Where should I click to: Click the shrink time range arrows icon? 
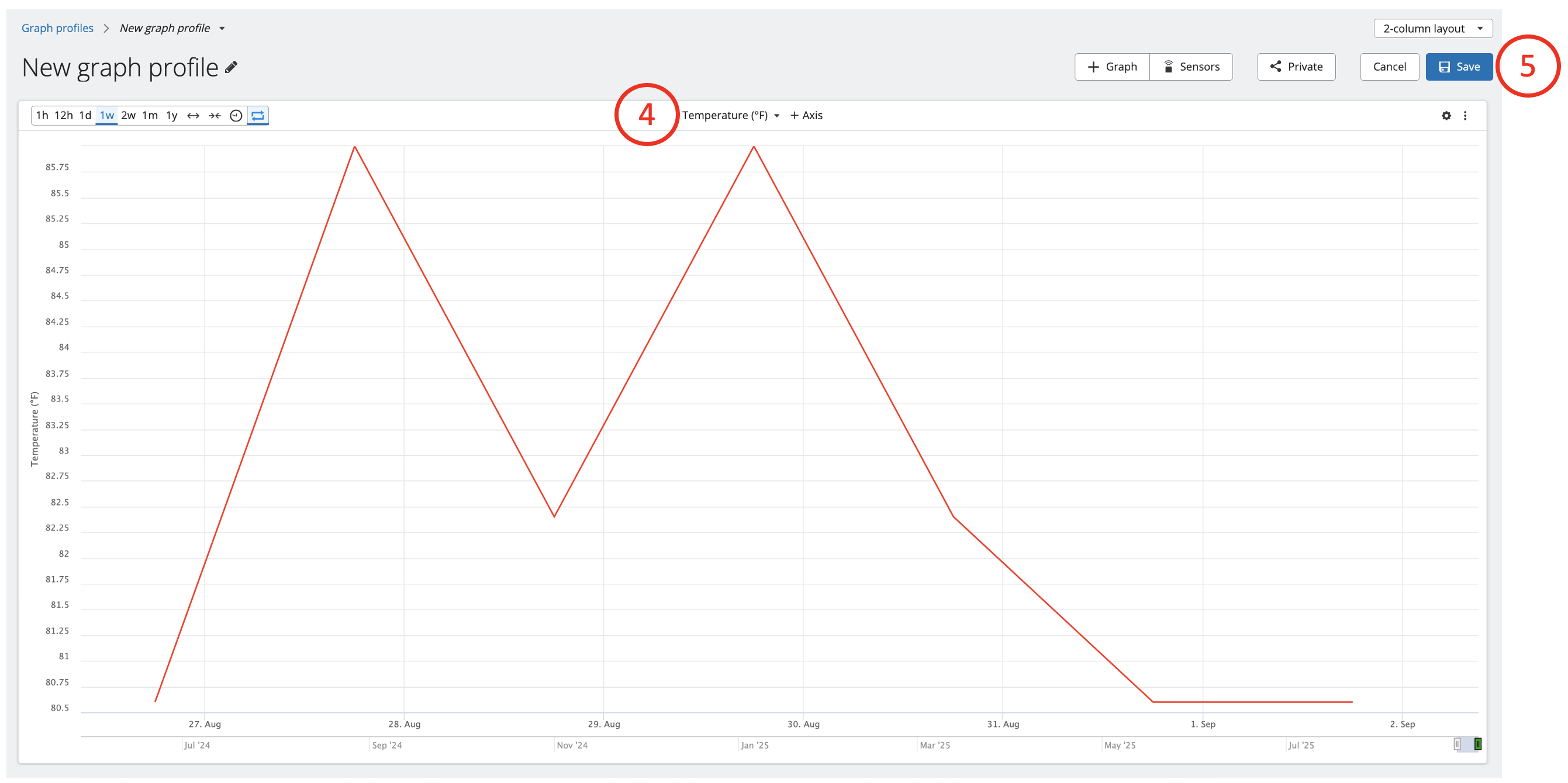214,116
